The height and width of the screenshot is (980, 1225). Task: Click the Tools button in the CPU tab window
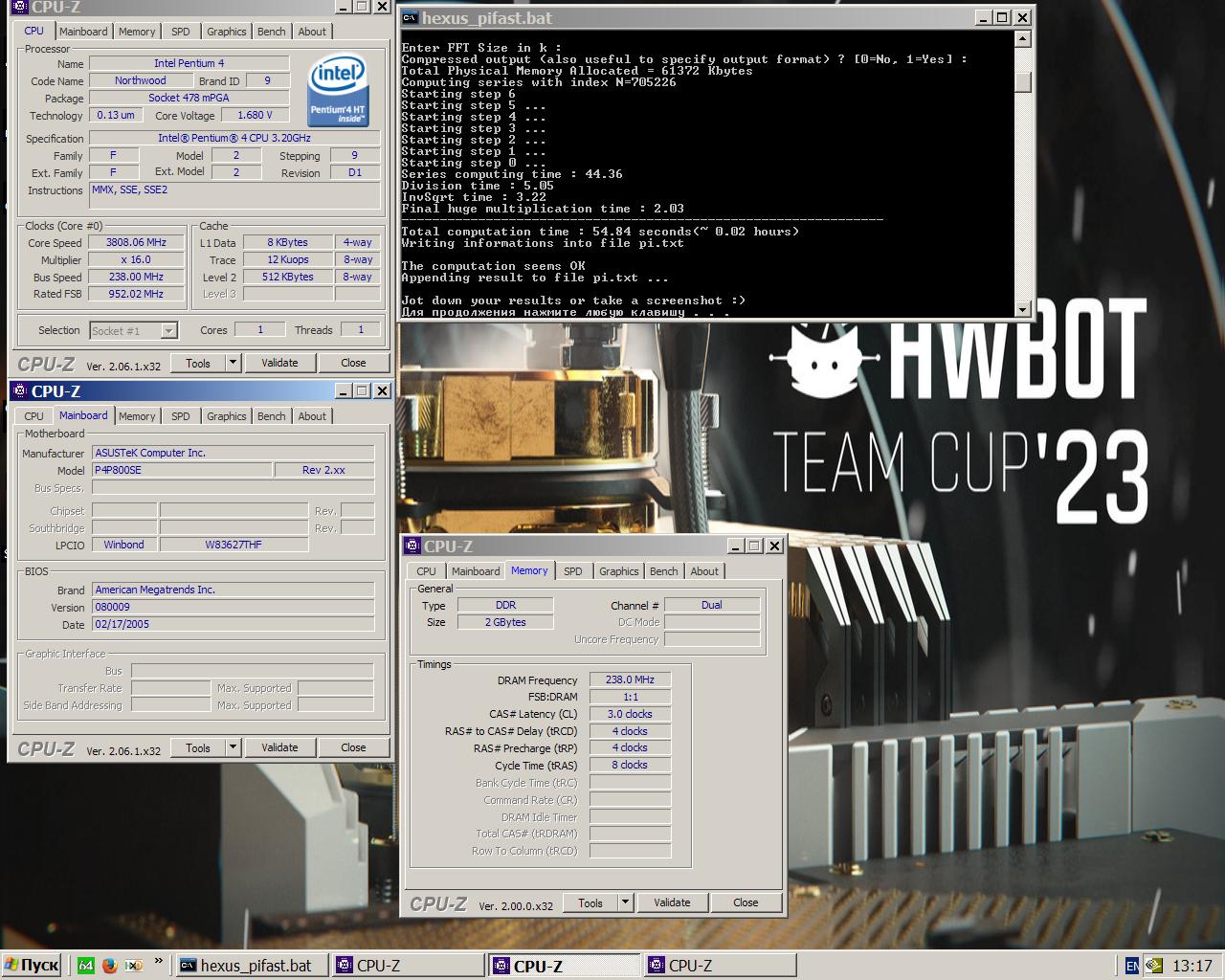click(198, 363)
